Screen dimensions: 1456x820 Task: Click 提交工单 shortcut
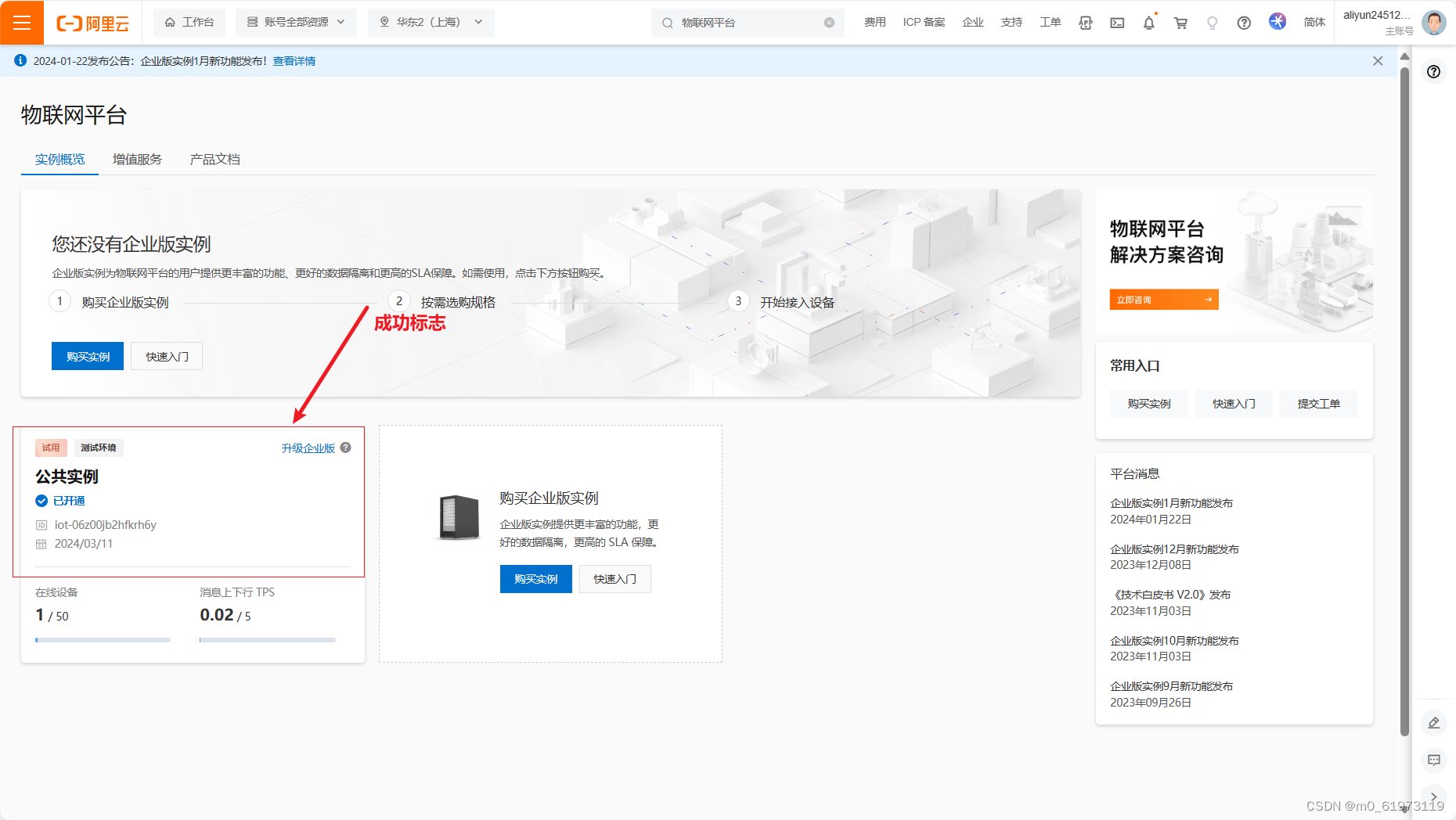(1318, 404)
